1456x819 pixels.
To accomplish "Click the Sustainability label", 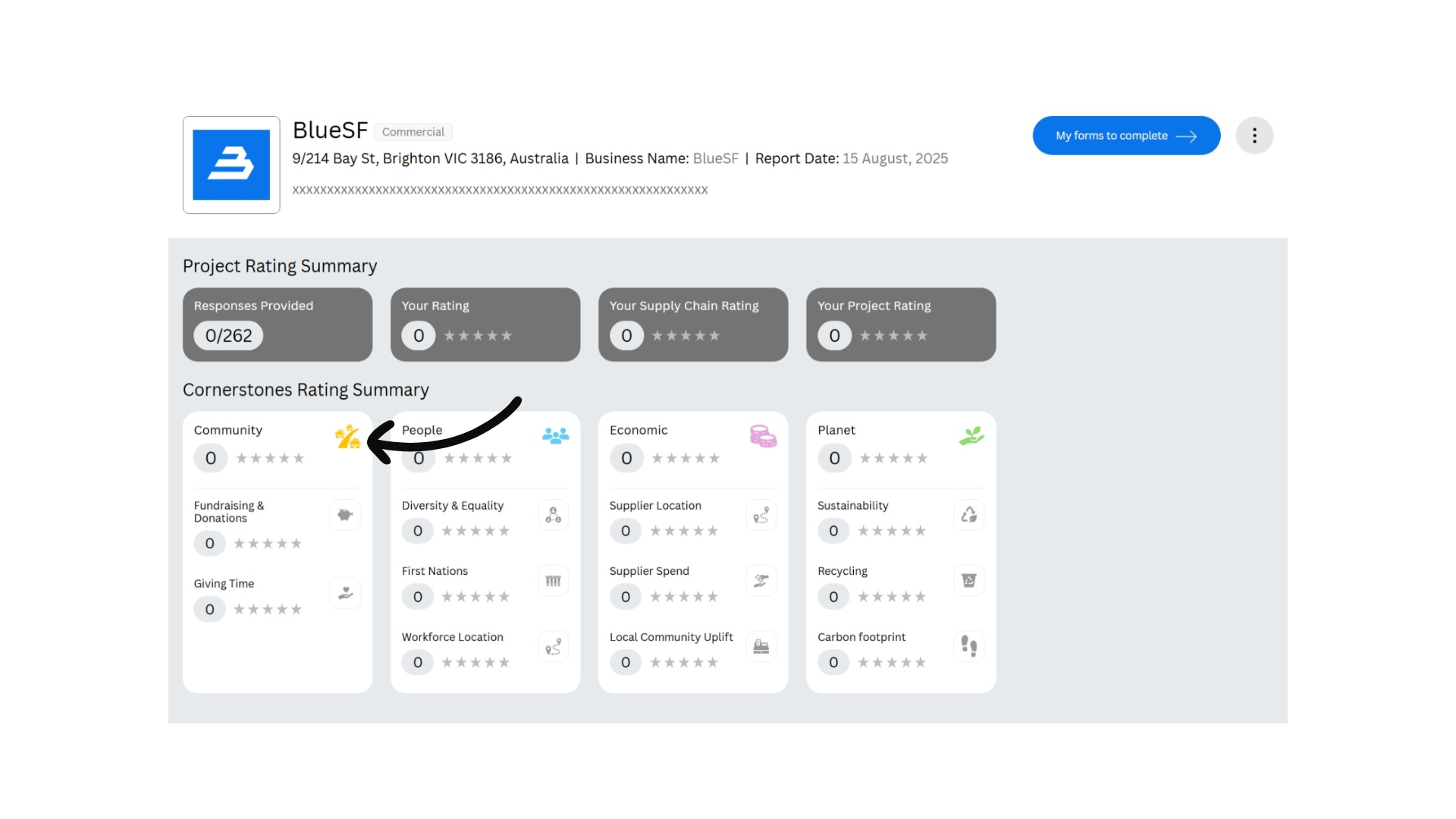I will coord(853,506).
